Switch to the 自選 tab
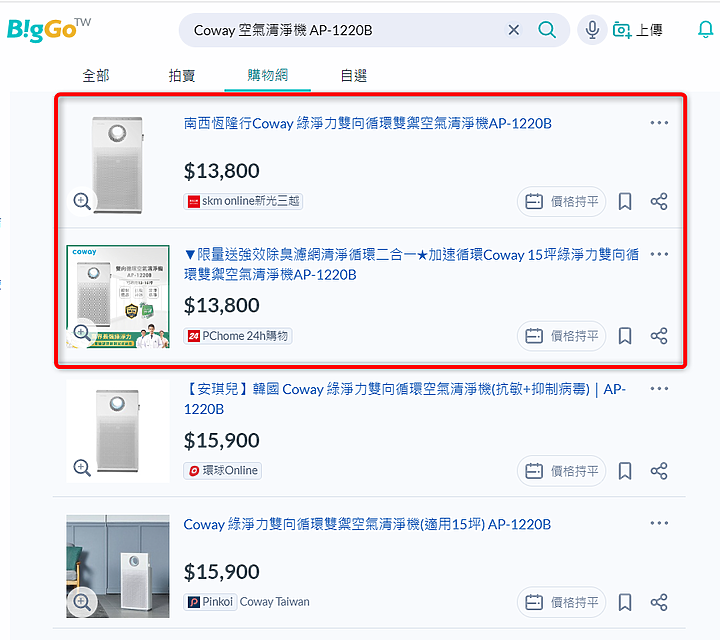Image resolution: width=720 pixels, height=640 pixels. tap(354, 75)
